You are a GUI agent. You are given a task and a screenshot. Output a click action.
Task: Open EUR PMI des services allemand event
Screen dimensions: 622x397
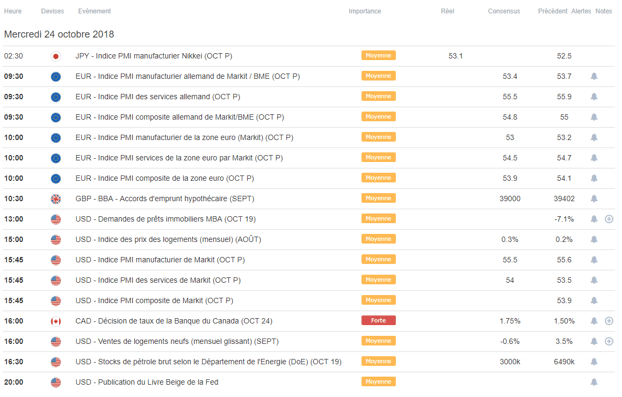pos(158,97)
